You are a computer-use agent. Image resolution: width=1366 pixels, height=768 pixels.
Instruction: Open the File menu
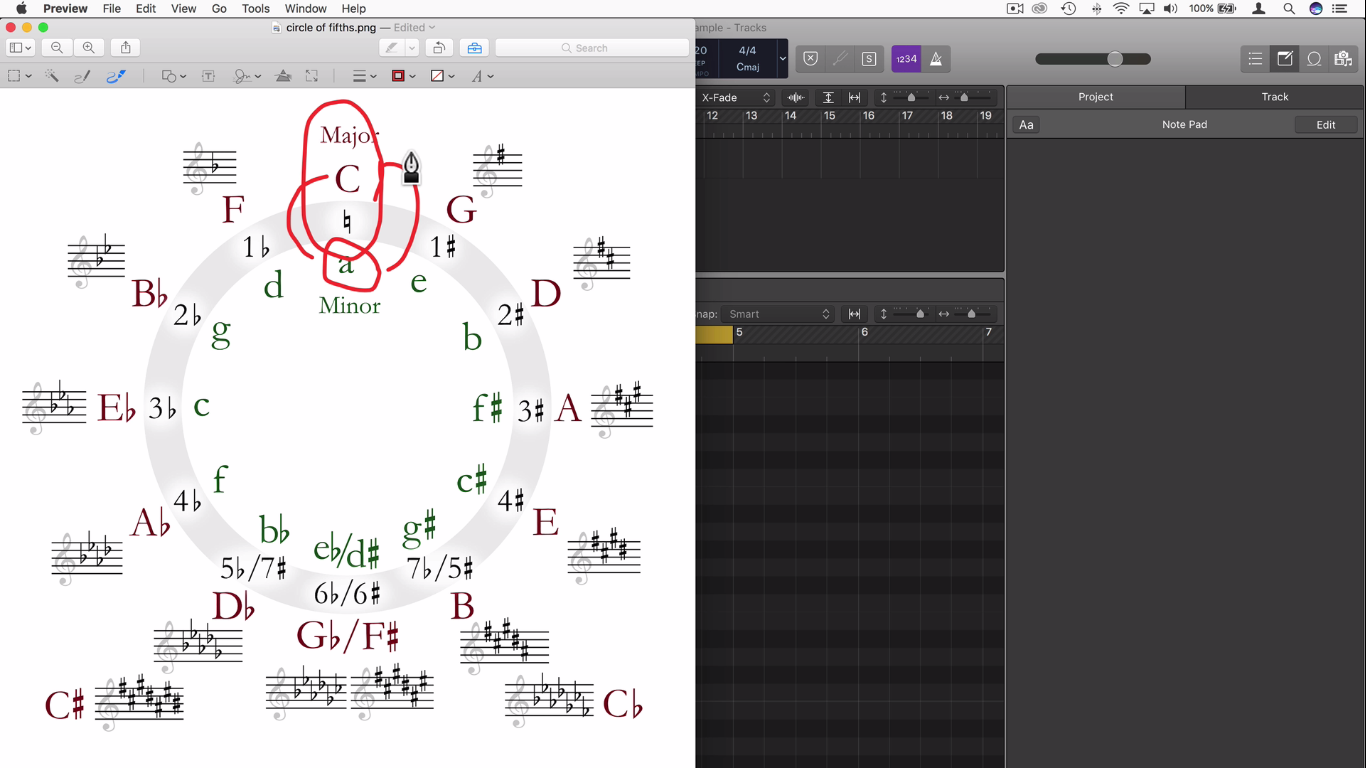pos(112,8)
